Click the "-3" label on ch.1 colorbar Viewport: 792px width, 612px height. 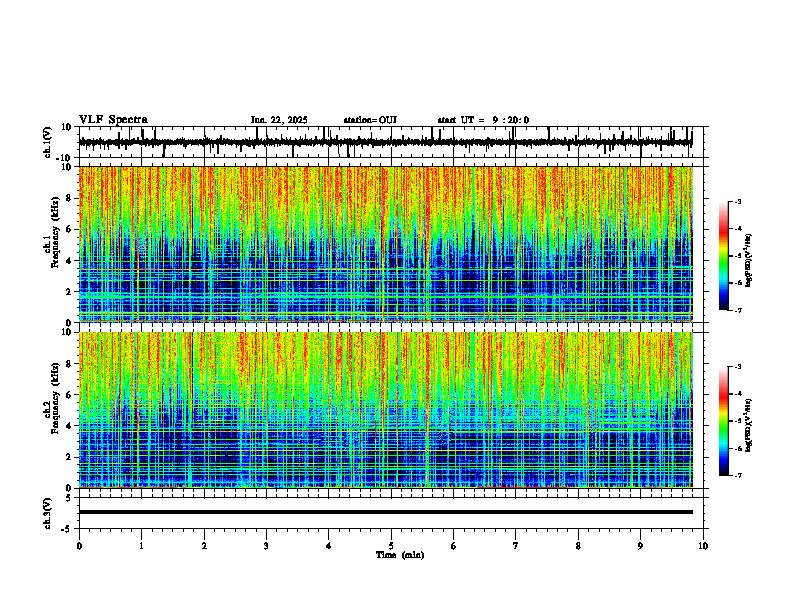click(738, 201)
